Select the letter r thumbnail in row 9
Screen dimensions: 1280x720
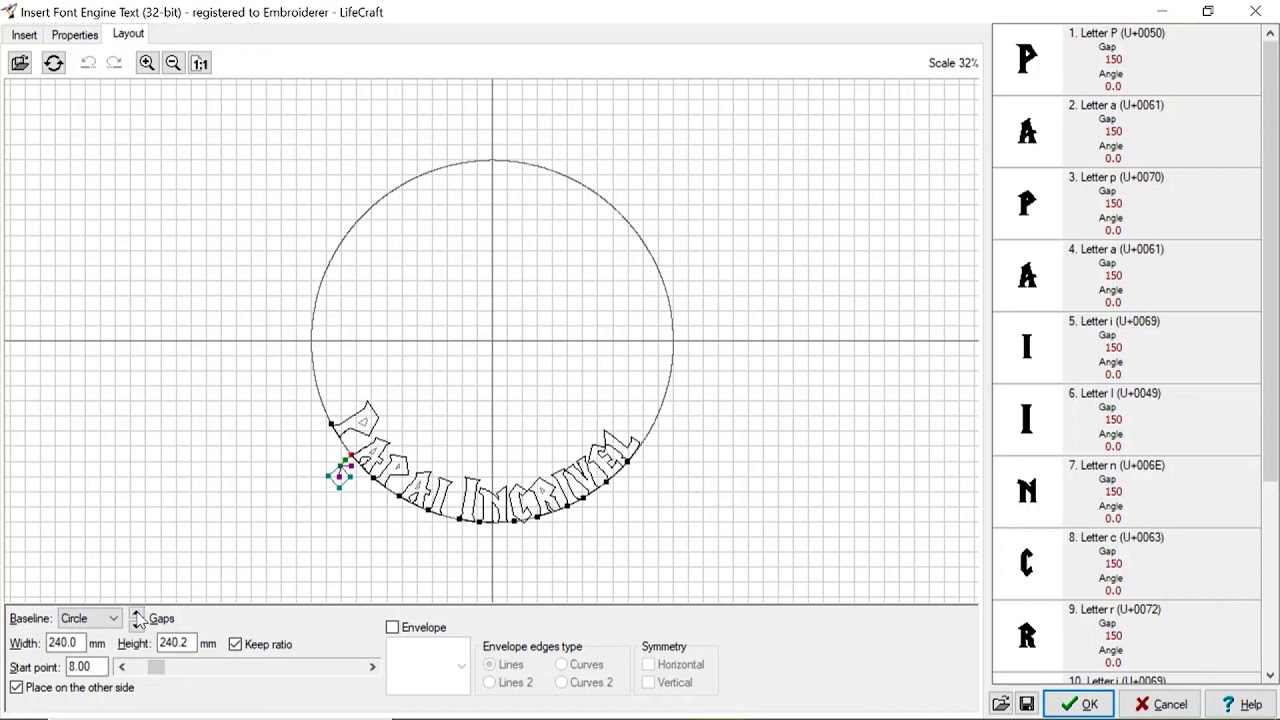pos(1027,636)
